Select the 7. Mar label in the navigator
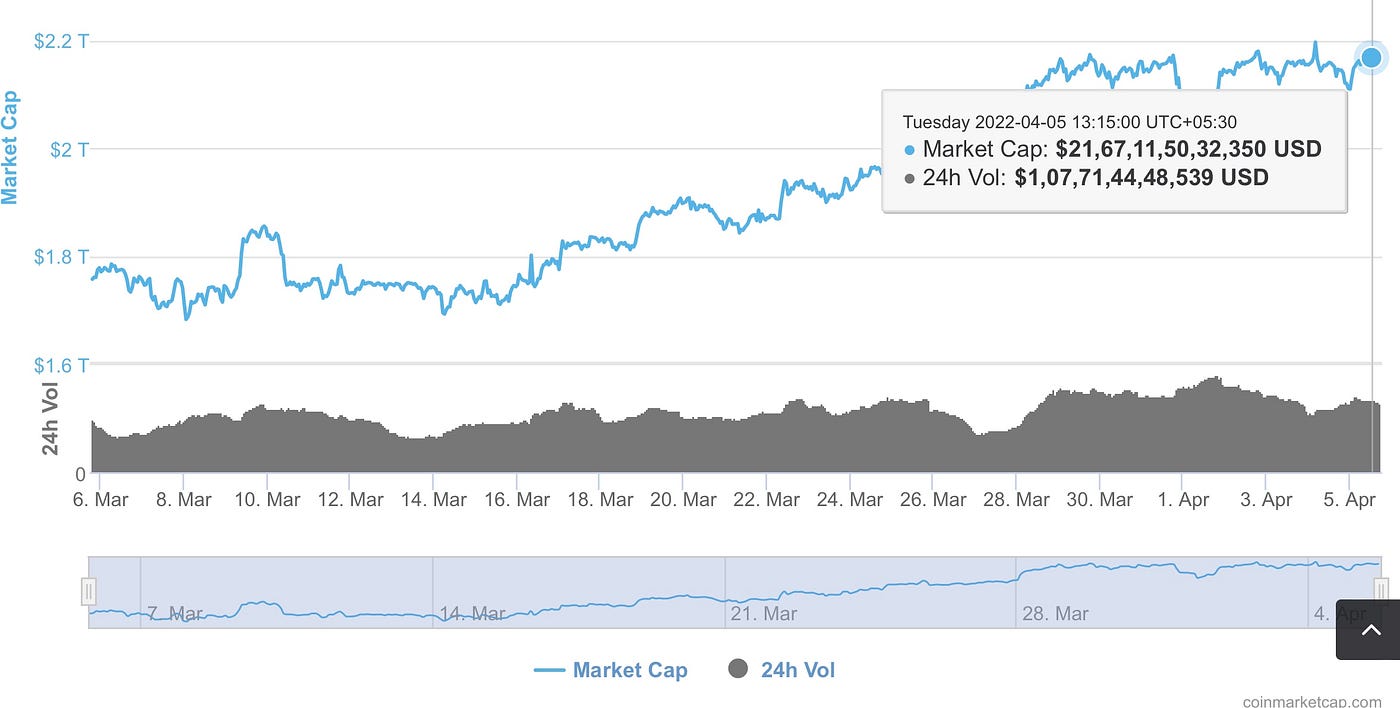Image resolution: width=1400 pixels, height=708 pixels. [x=174, y=613]
